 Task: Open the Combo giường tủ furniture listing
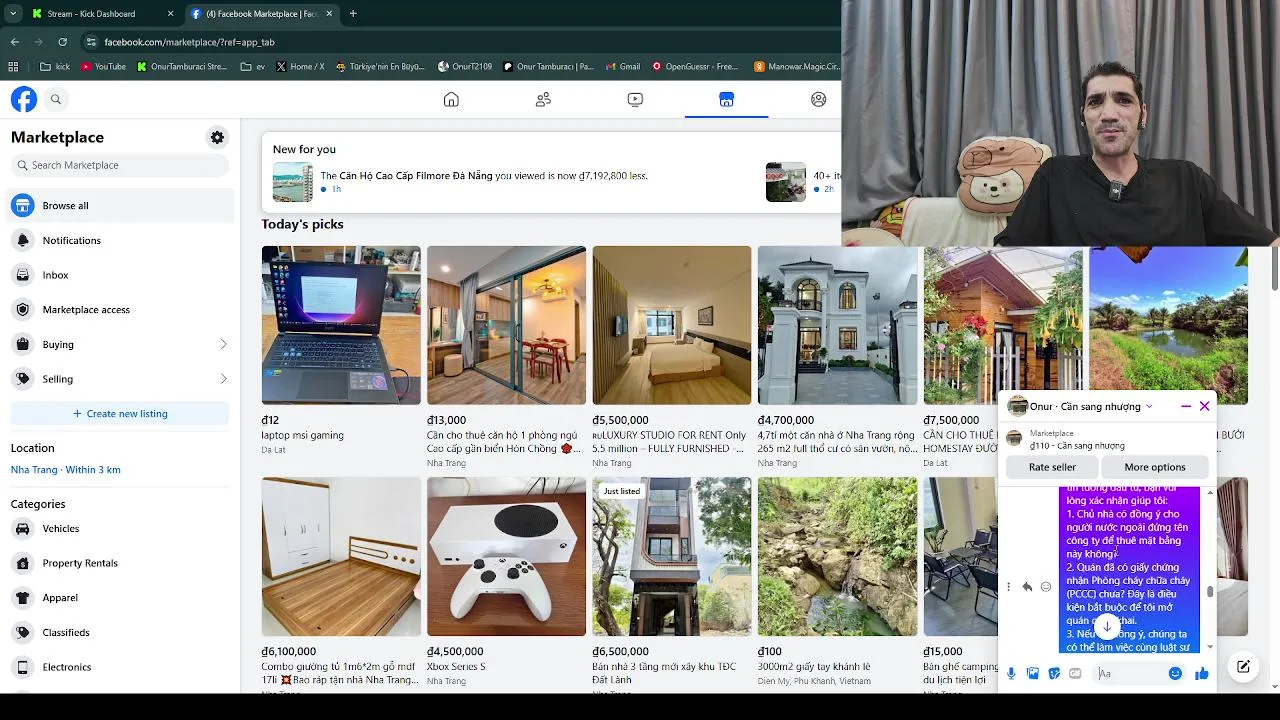341,556
